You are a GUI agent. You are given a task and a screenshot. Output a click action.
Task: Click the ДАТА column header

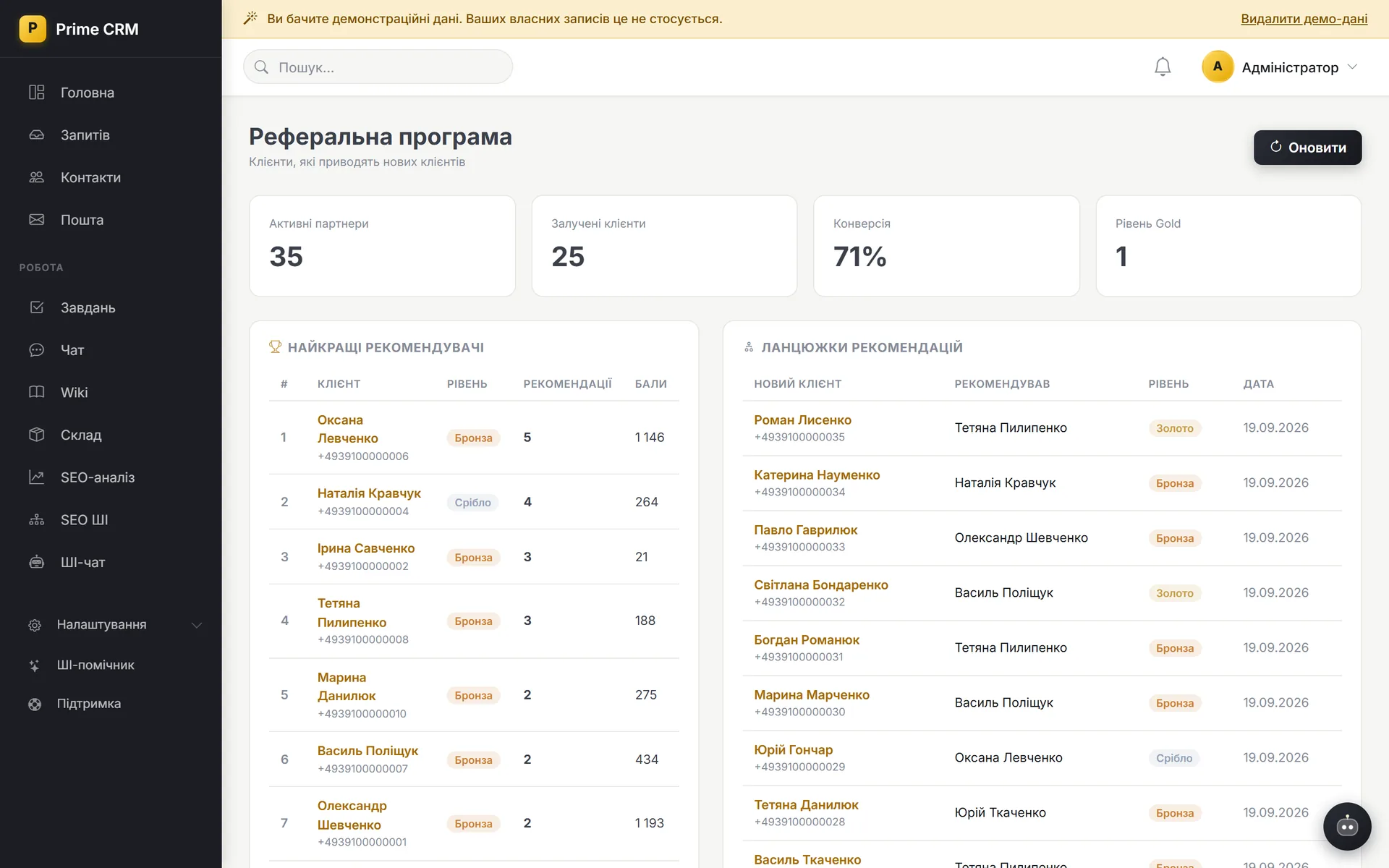[1258, 384]
